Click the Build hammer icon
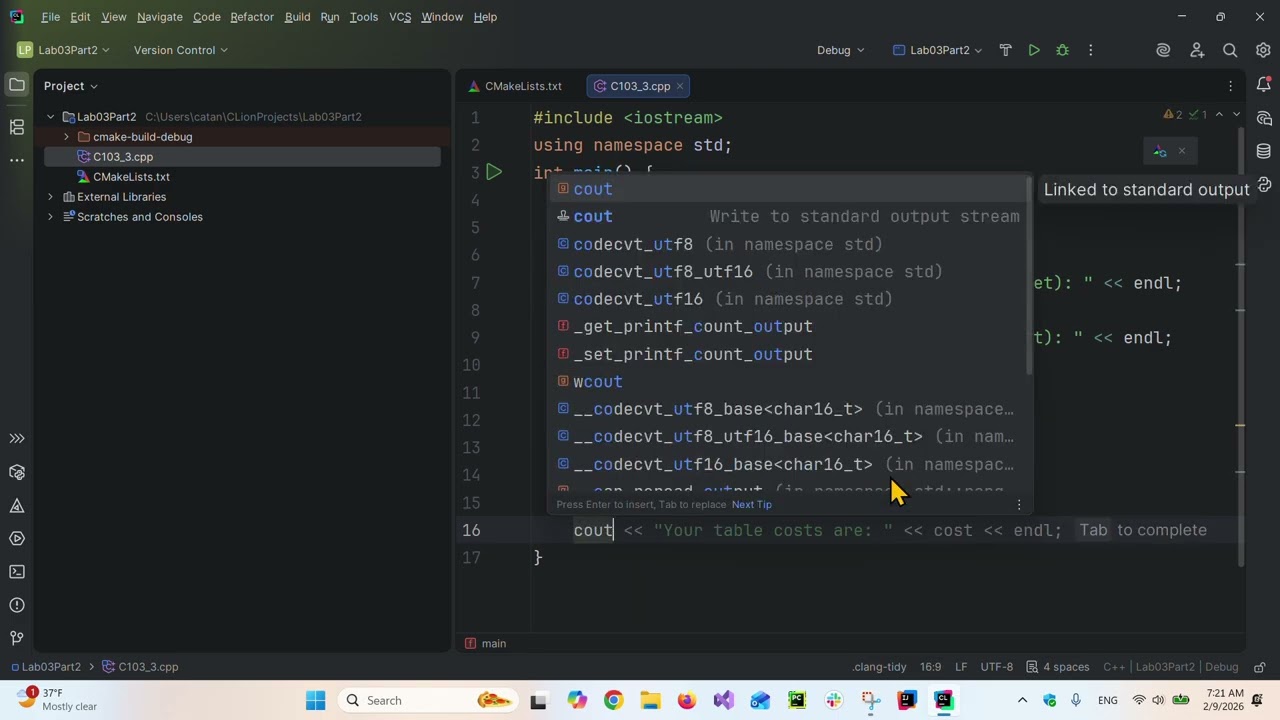 click(1006, 50)
